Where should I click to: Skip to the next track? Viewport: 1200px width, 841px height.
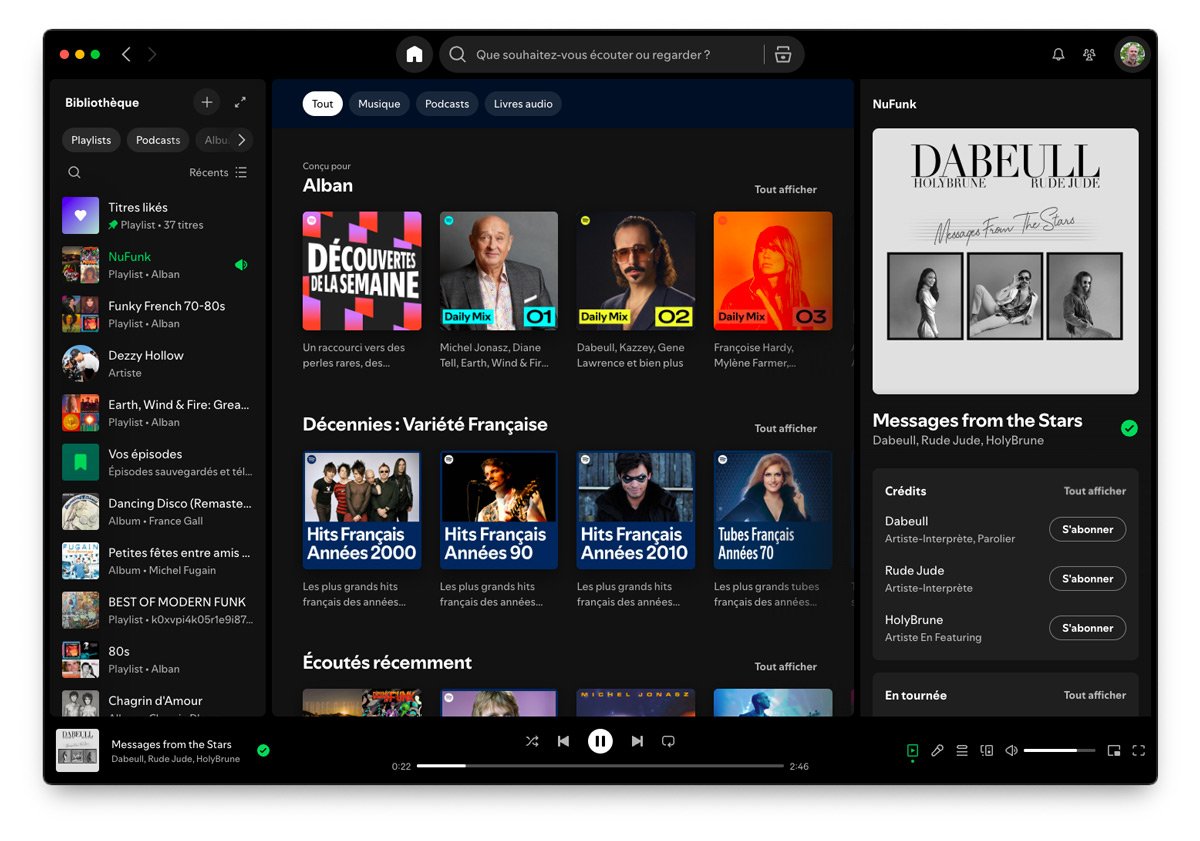[x=637, y=741]
